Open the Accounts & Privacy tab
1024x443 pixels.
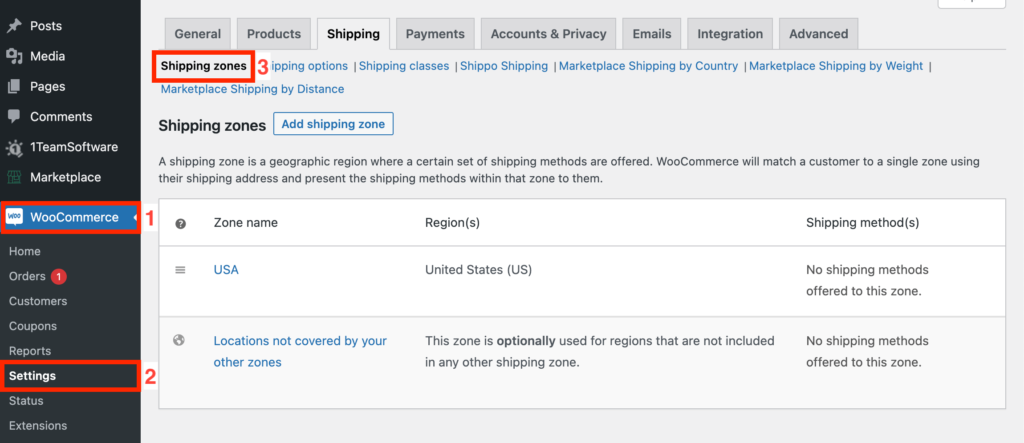[x=548, y=34]
